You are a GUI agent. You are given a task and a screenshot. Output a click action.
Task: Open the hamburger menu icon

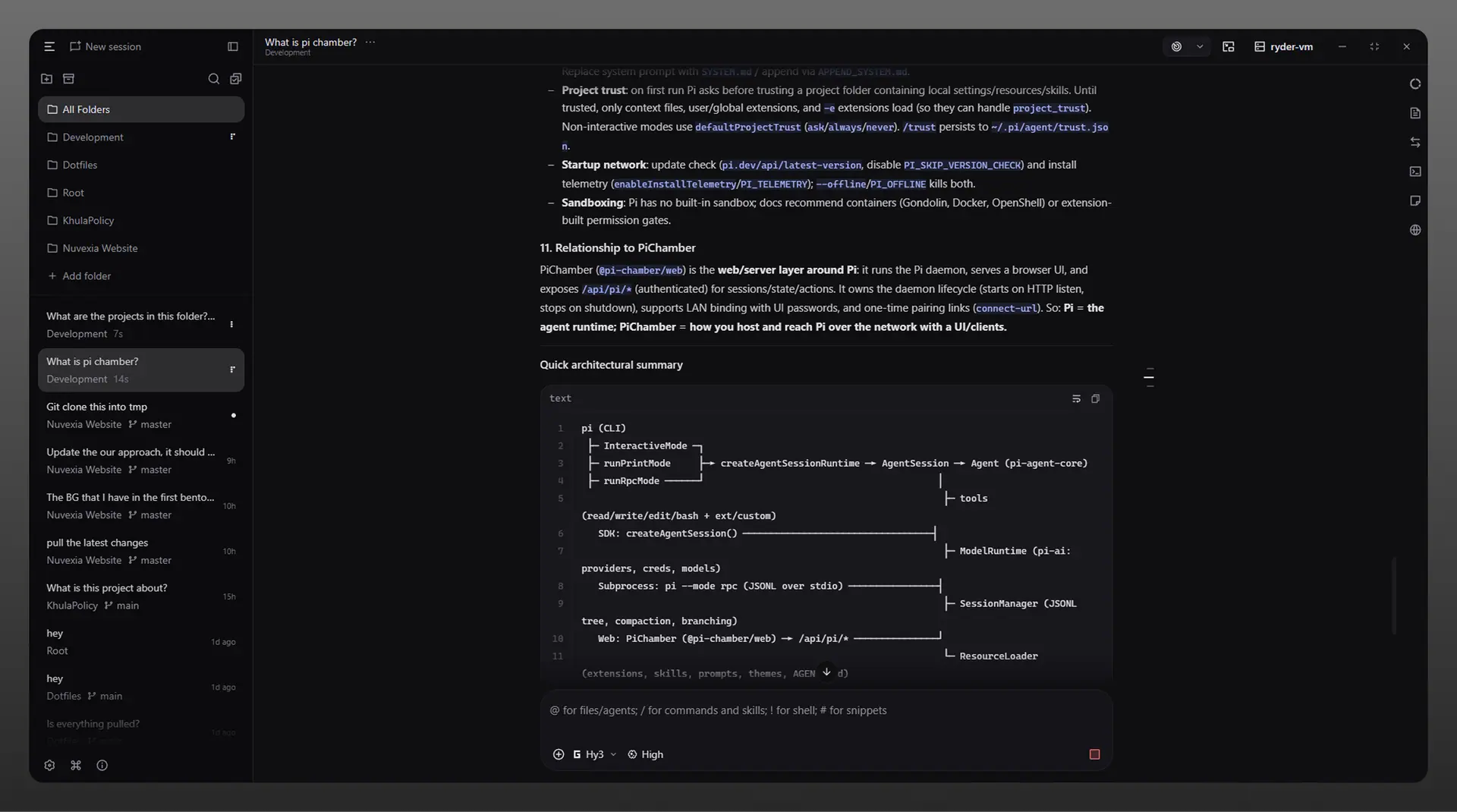(49, 46)
